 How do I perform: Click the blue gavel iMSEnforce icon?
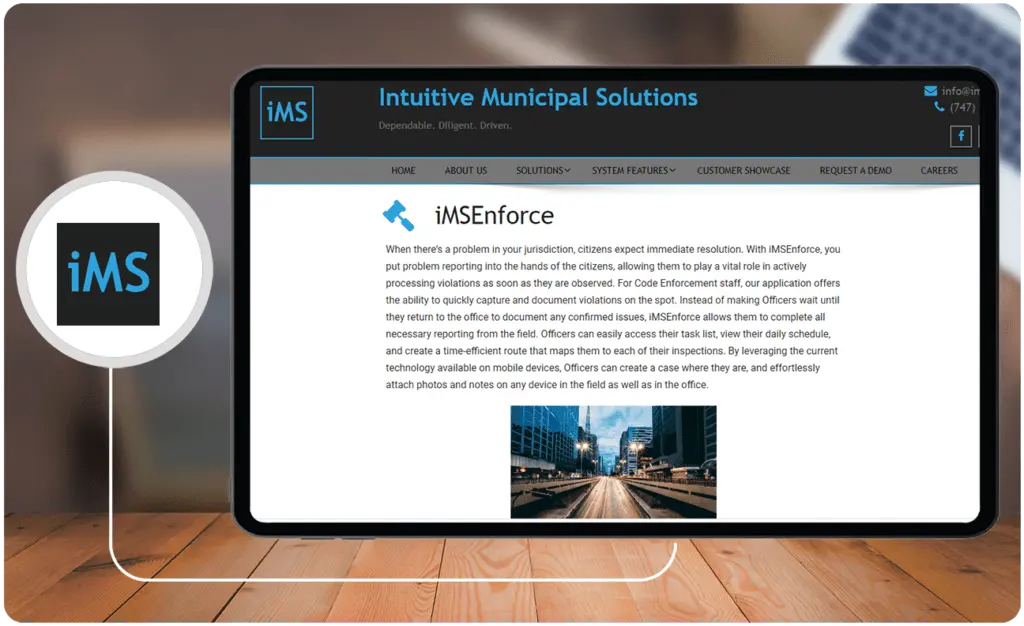(398, 215)
